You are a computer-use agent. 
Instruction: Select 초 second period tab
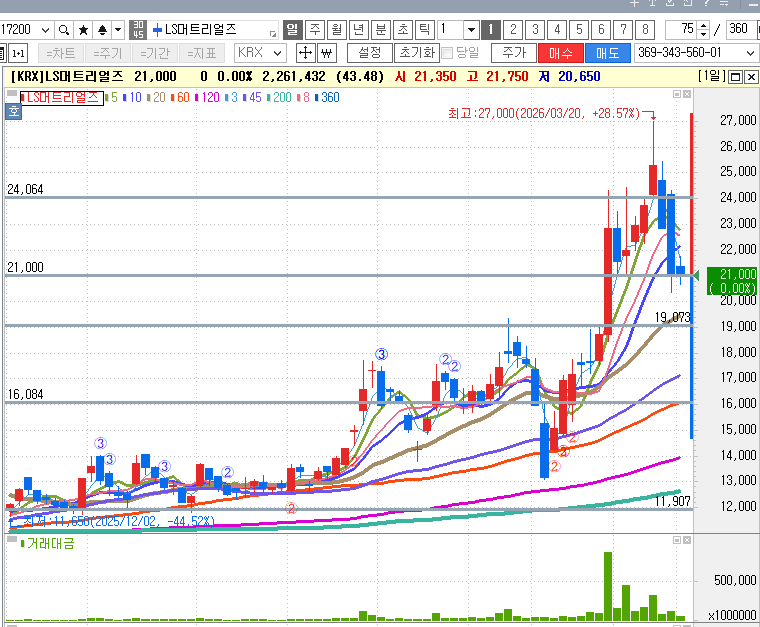click(x=403, y=30)
